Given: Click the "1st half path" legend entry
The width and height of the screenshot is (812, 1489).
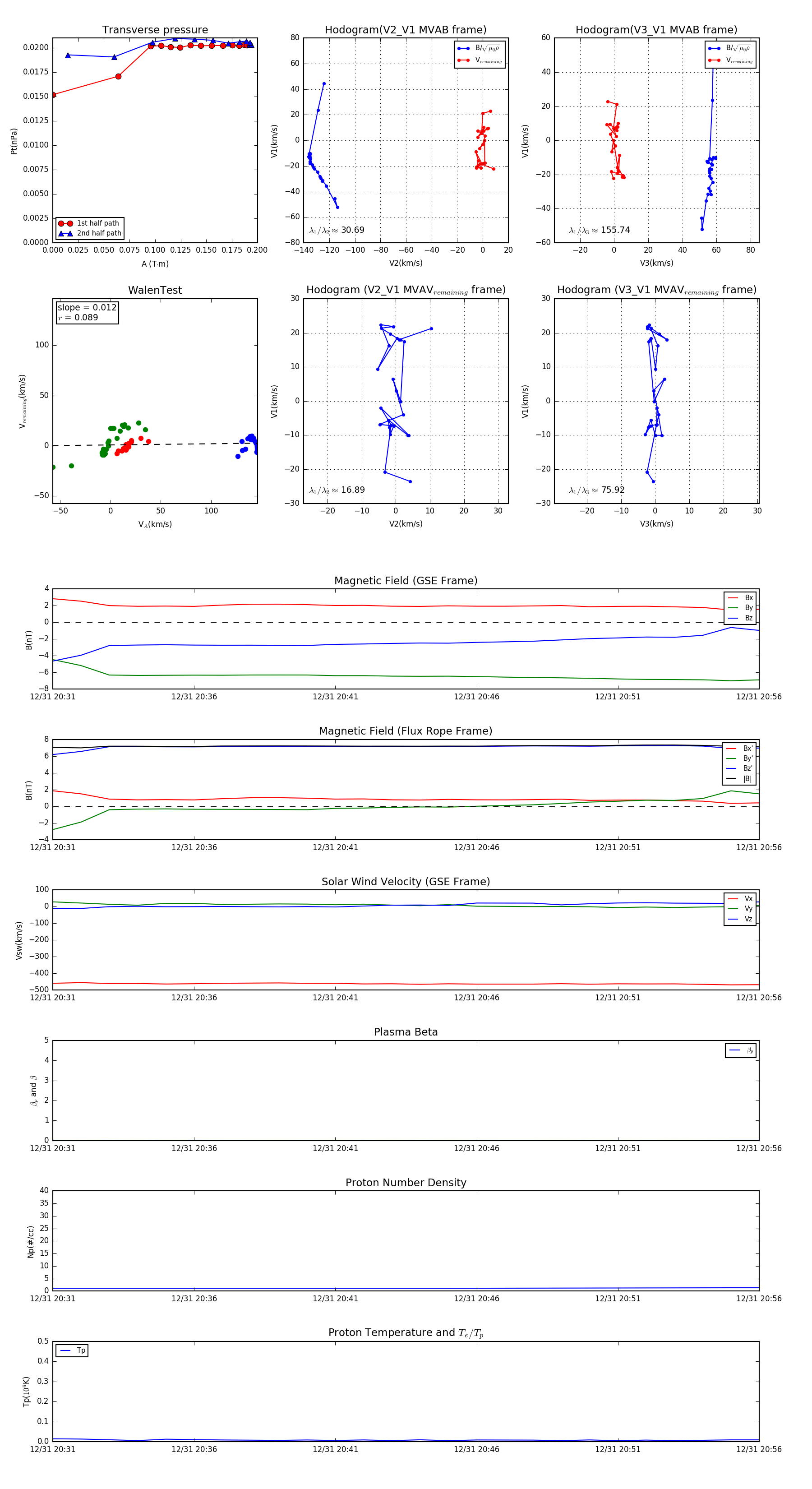Looking at the screenshot, I should (90, 223).
